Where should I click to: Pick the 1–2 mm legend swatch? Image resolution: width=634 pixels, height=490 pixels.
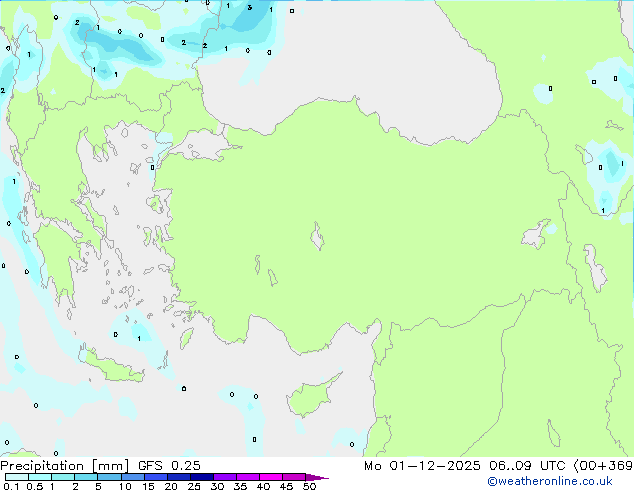[x=63, y=477]
